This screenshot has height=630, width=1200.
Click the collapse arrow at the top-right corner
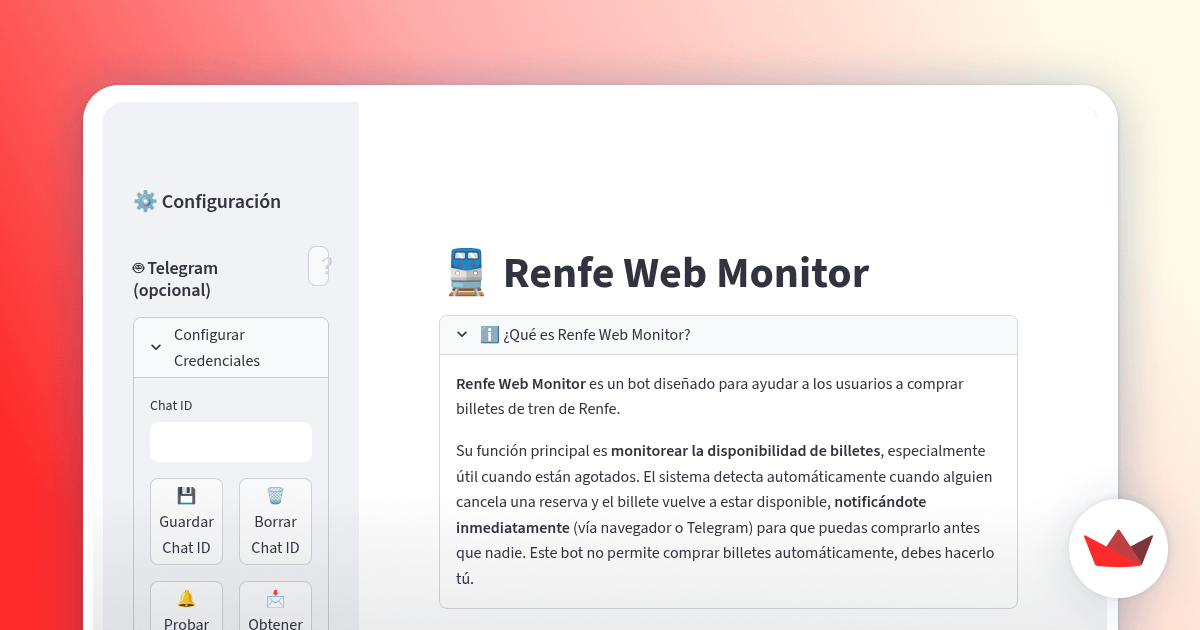click(x=1092, y=115)
